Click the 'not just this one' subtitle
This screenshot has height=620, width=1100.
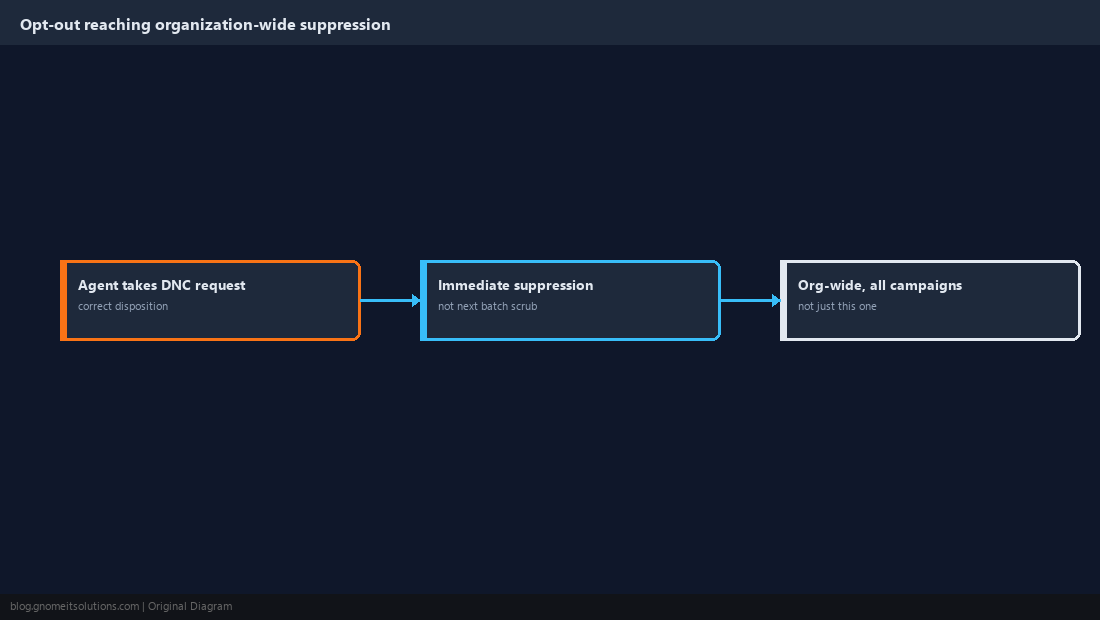tap(837, 306)
